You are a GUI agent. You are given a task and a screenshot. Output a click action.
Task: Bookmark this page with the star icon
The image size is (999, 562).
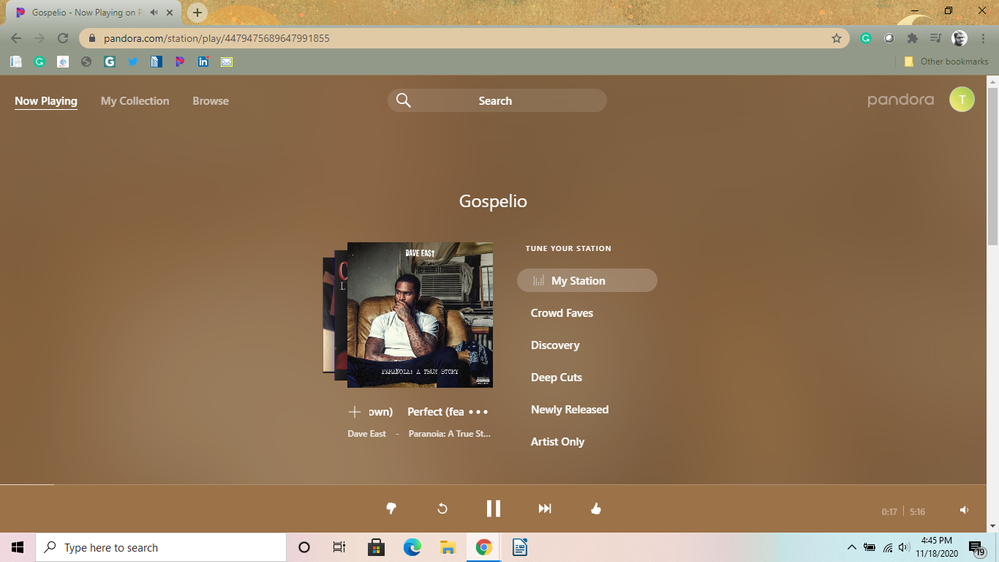tap(837, 38)
